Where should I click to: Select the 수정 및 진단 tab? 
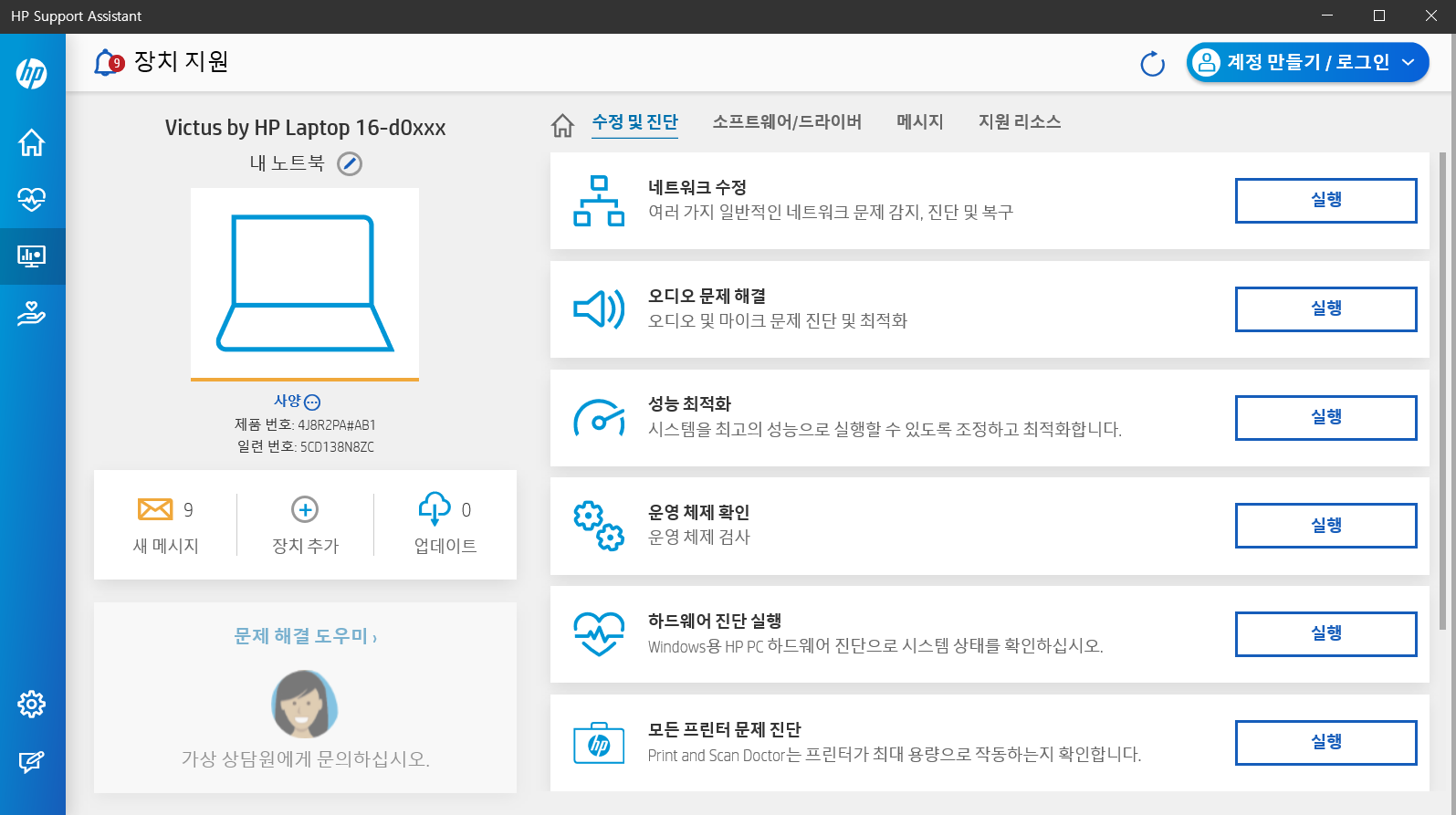click(x=635, y=122)
